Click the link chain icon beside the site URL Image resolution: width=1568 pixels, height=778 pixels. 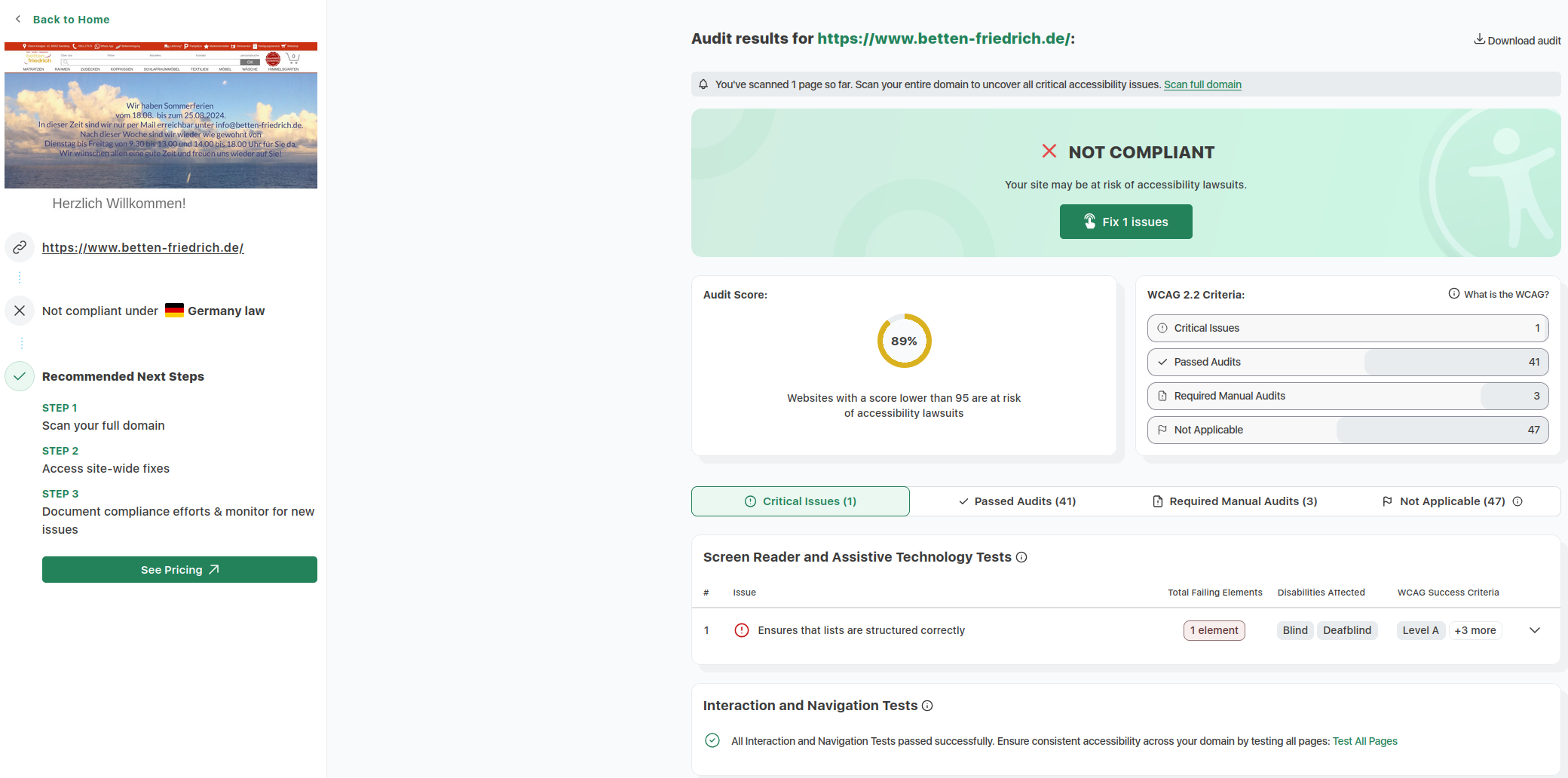[20, 247]
